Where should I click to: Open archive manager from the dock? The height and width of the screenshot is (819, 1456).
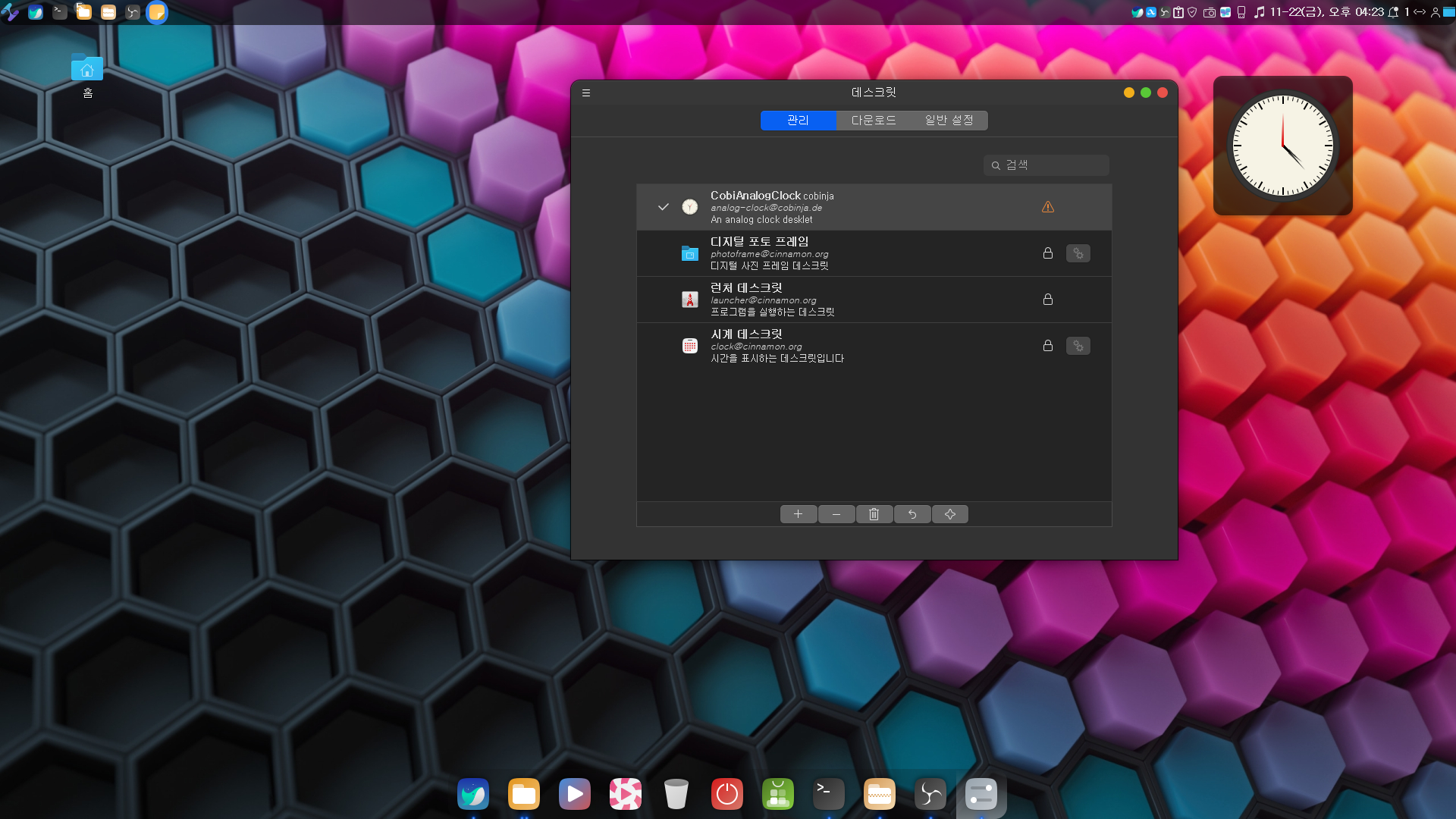(x=880, y=794)
